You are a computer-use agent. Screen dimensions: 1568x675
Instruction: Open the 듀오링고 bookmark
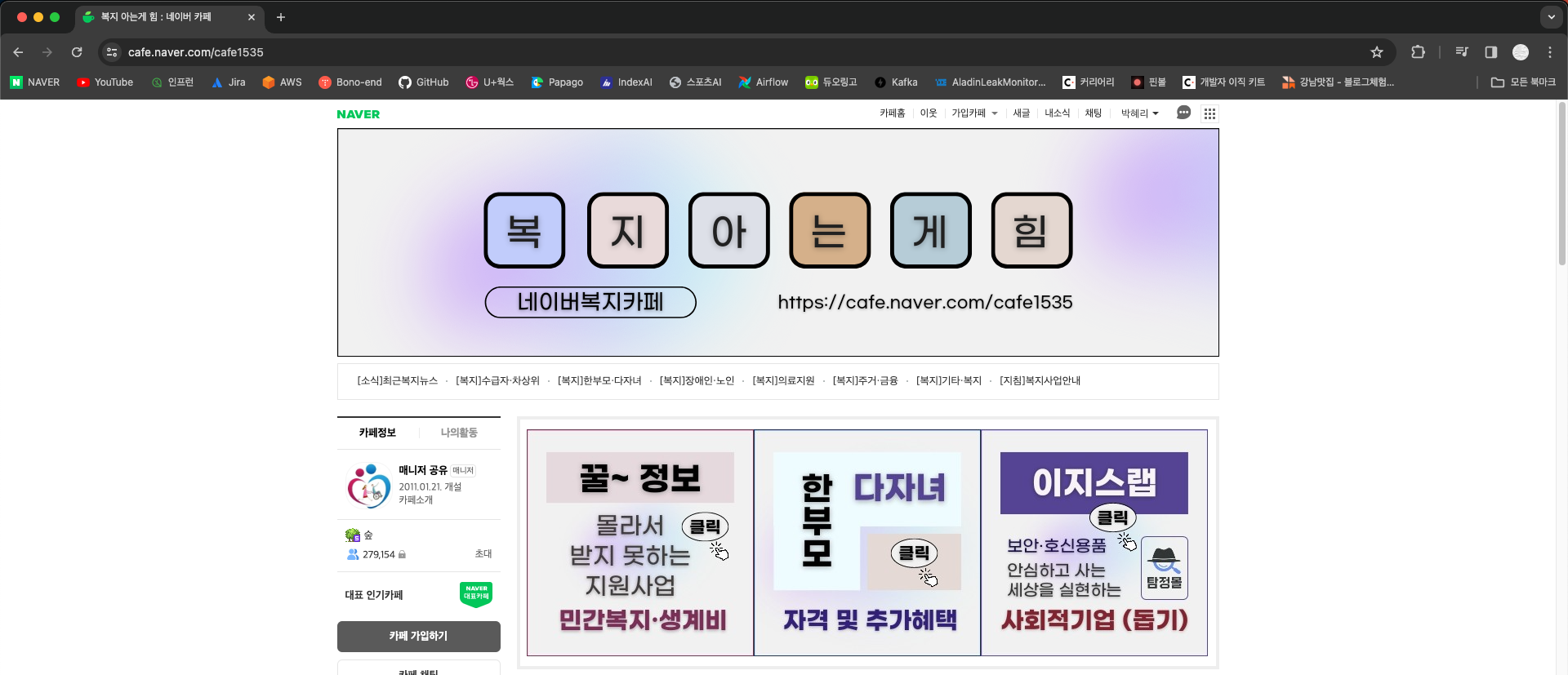[831, 82]
